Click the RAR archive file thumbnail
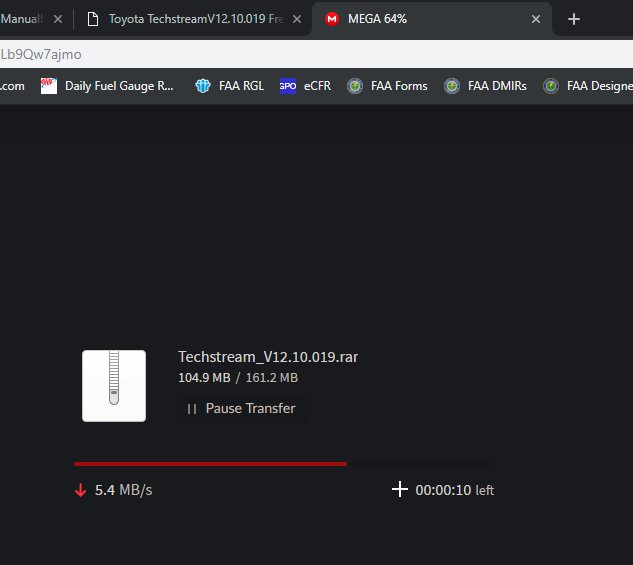Screen dimensions: 633x565 (114, 386)
